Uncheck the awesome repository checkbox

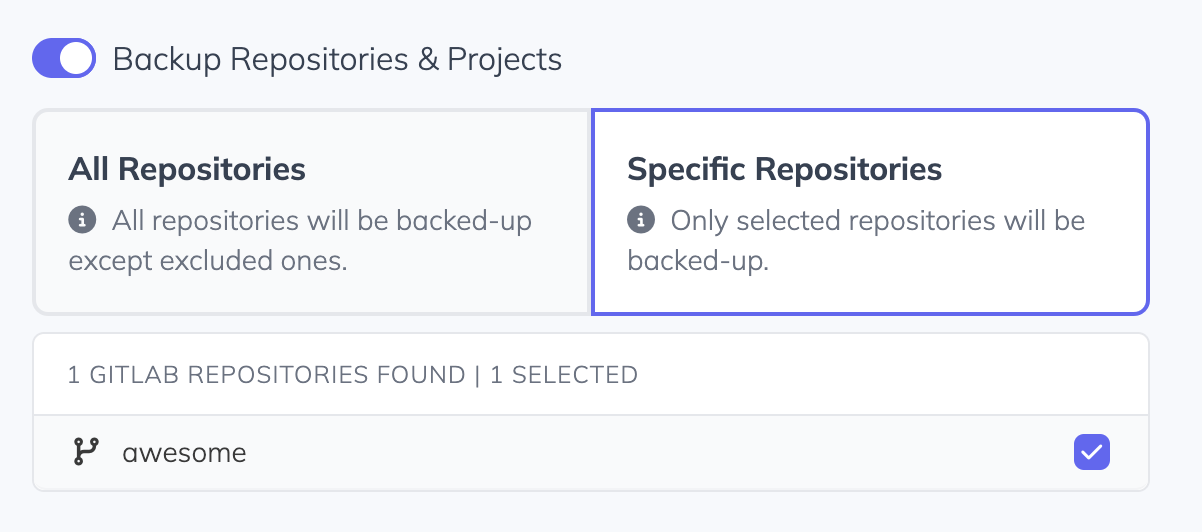pyautogui.click(x=1092, y=453)
